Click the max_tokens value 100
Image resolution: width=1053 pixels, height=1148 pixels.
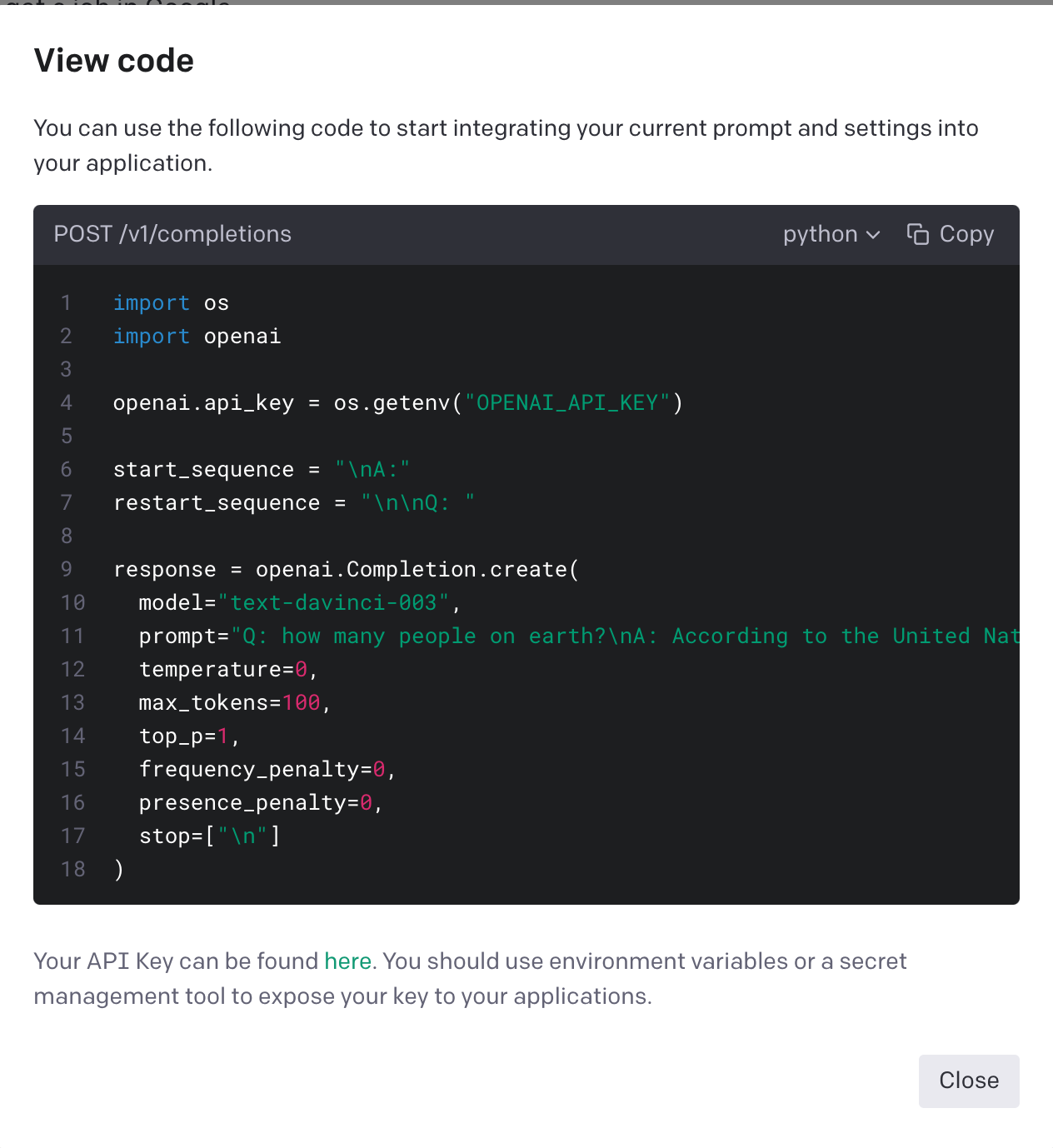coord(301,703)
